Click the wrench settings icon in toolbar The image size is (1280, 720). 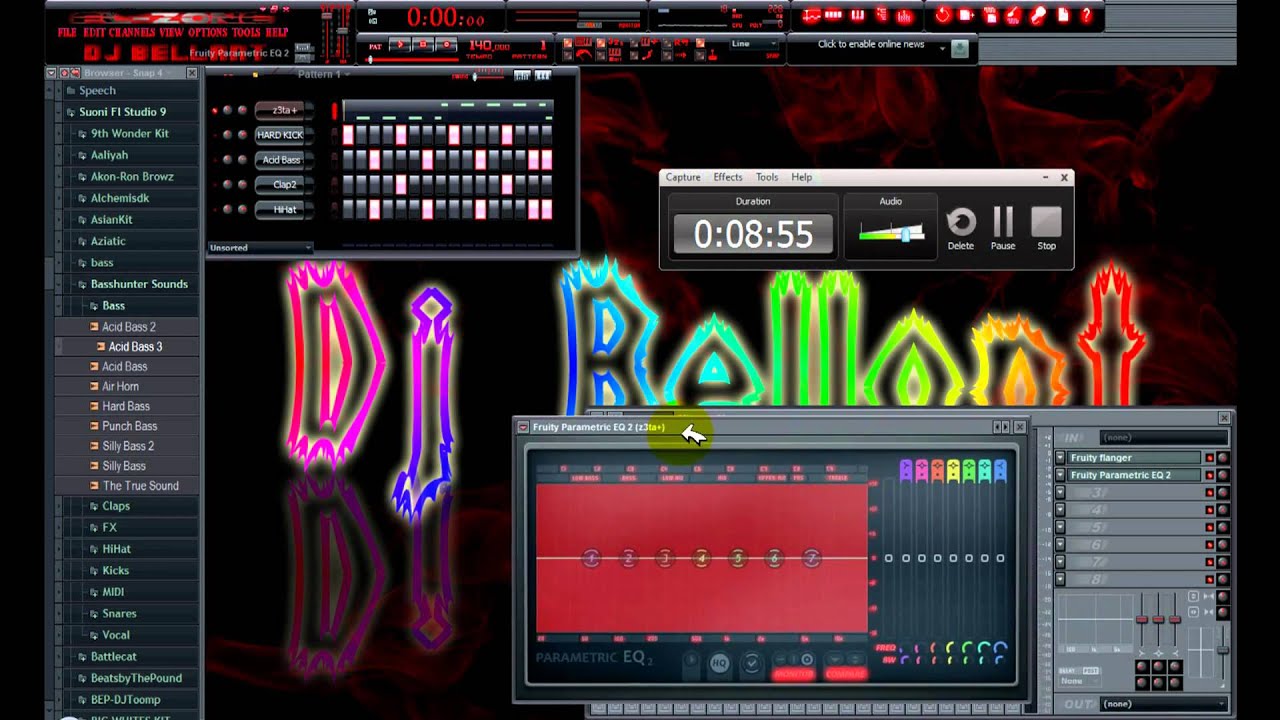tap(1039, 15)
